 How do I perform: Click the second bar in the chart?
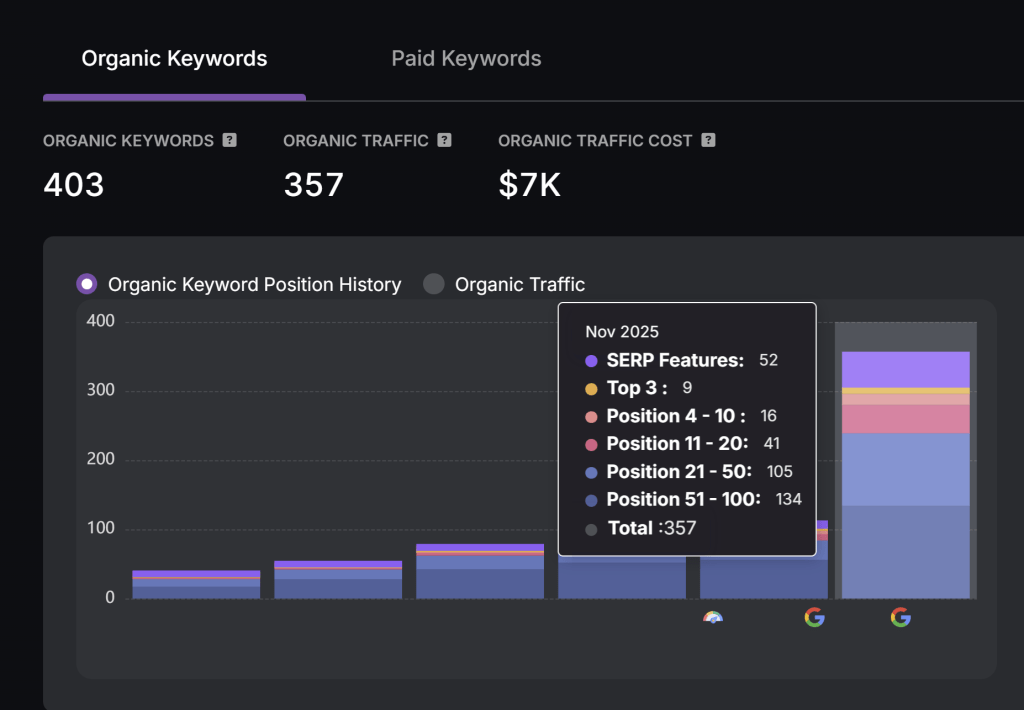pos(338,581)
